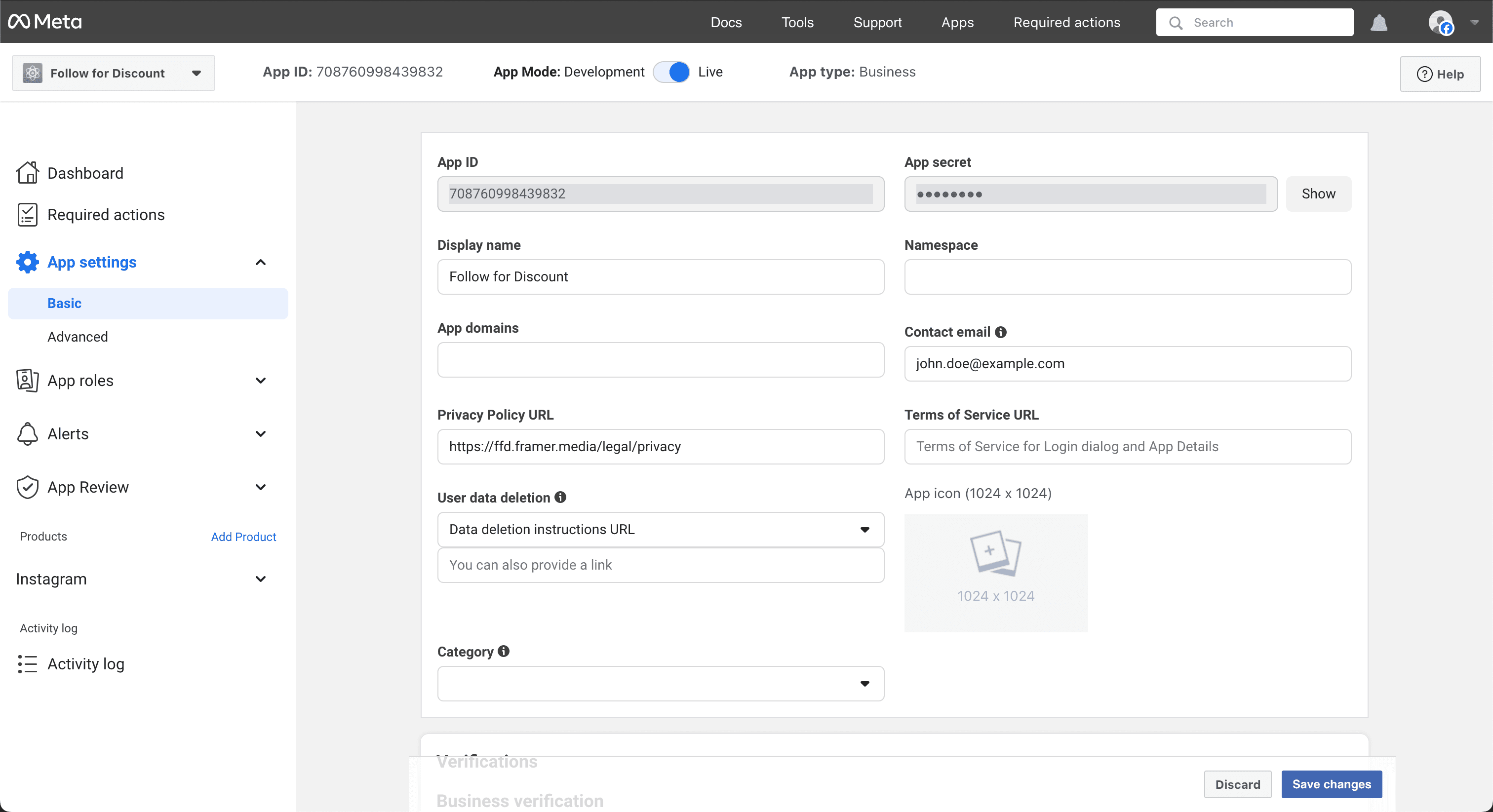This screenshot has height=812, width=1493.
Task: Select the Advanced settings item
Action: pos(78,337)
